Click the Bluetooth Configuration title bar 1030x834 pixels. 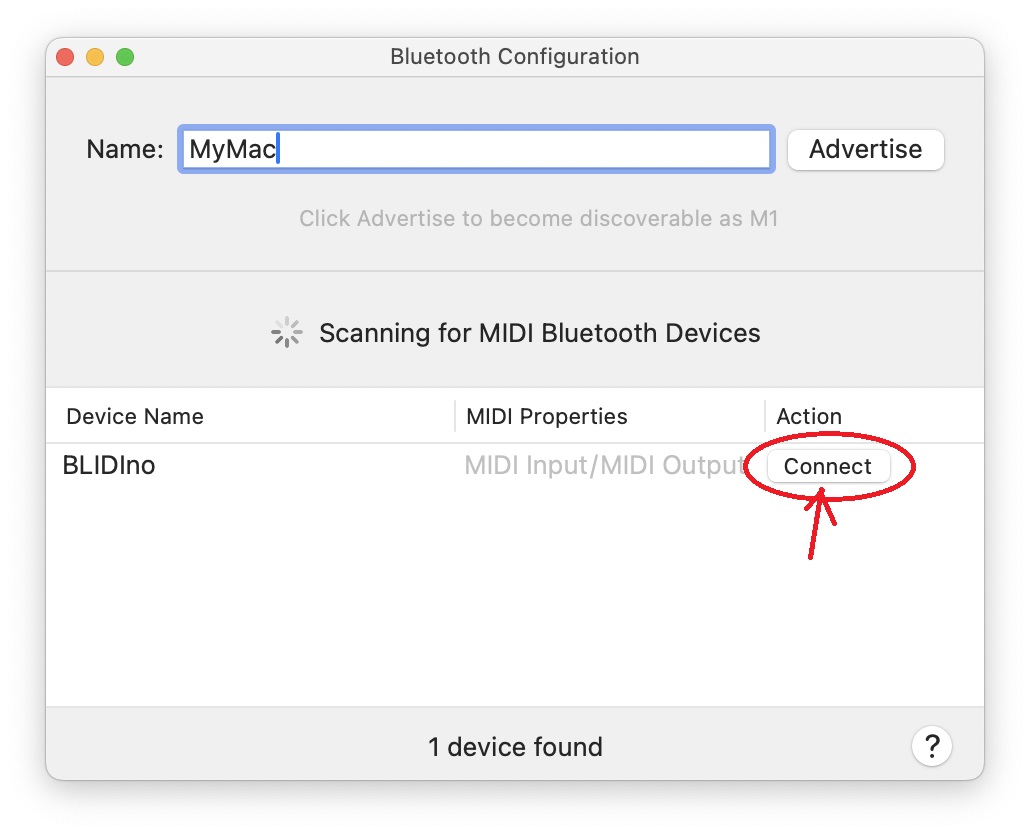[515, 57]
